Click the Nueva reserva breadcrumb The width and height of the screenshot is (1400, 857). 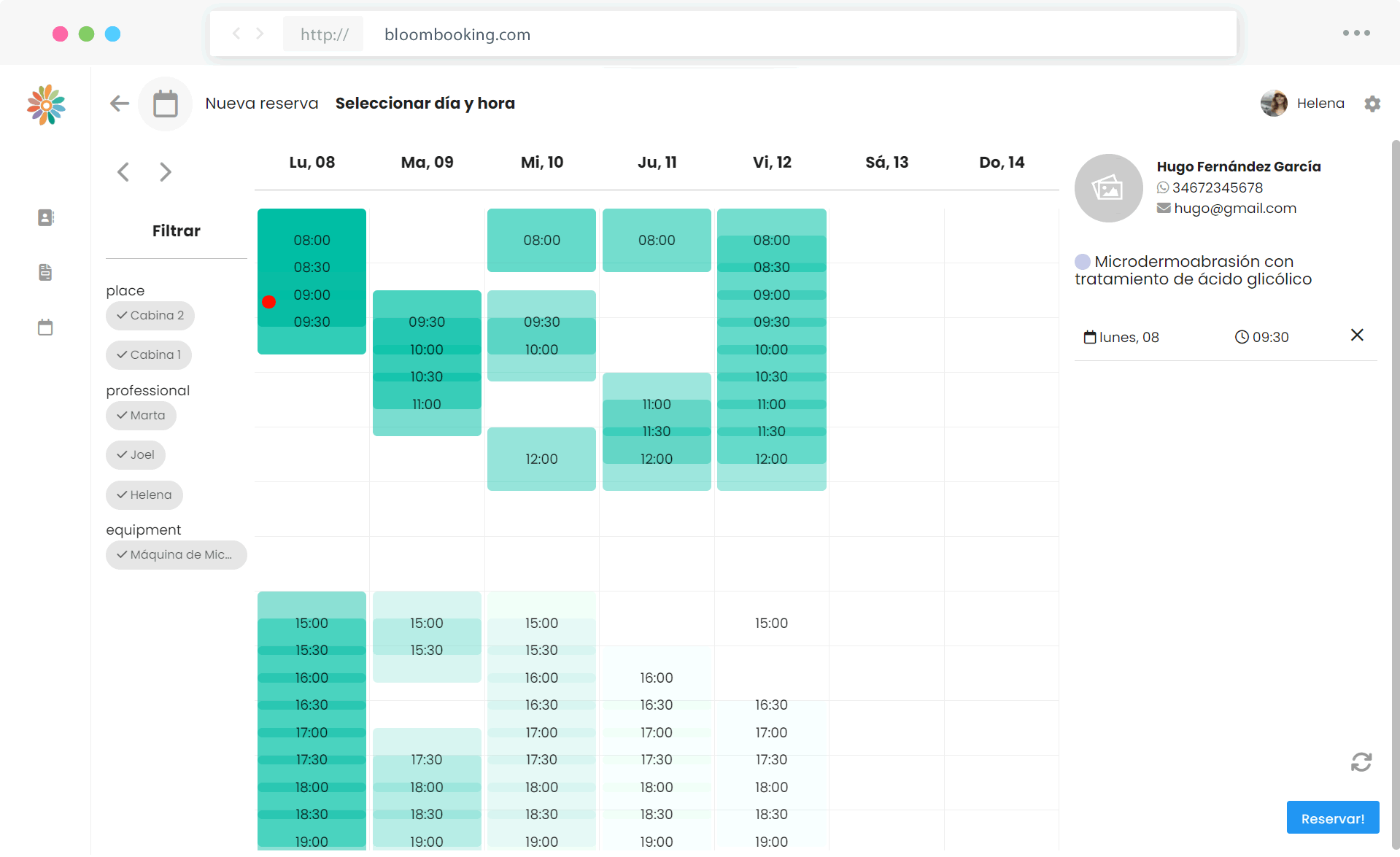click(x=262, y=104)
